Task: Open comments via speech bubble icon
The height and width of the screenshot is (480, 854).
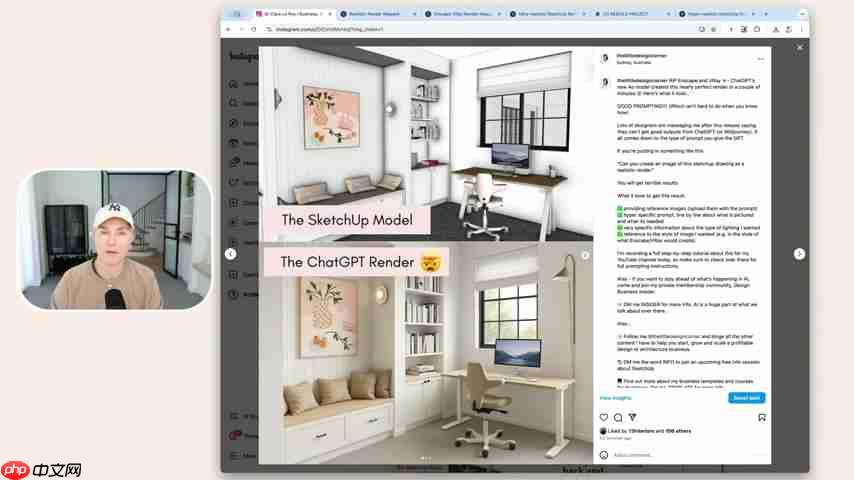Action: tap(618, 417)
